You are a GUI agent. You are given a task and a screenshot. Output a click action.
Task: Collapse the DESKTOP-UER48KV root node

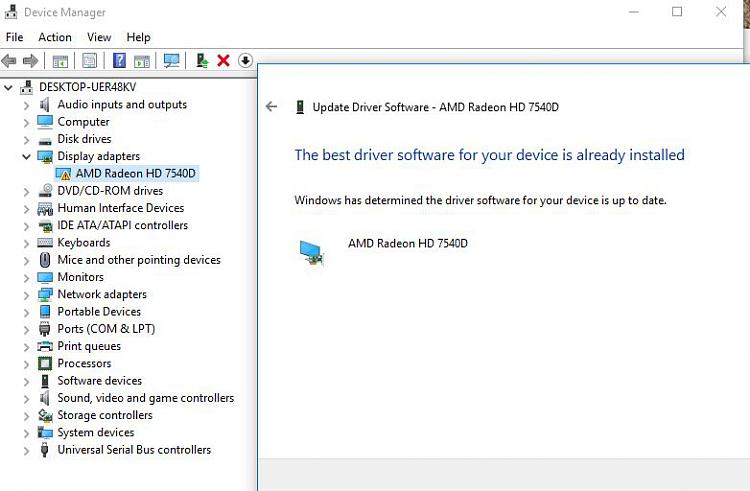pos(8,87)
